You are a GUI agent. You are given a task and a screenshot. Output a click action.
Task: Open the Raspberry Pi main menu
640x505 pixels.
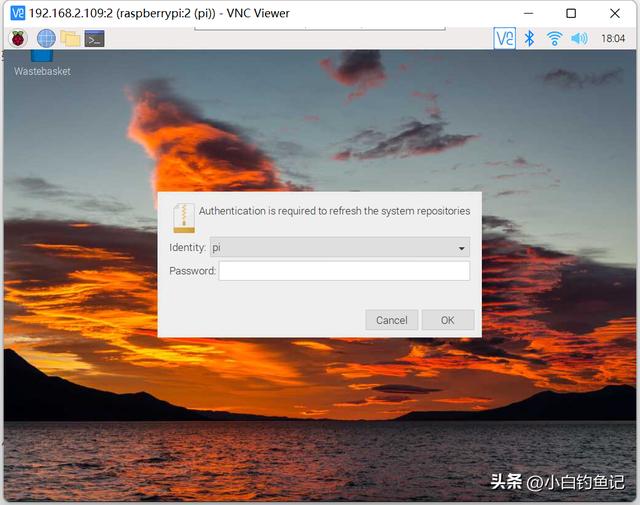pos(18,39)
